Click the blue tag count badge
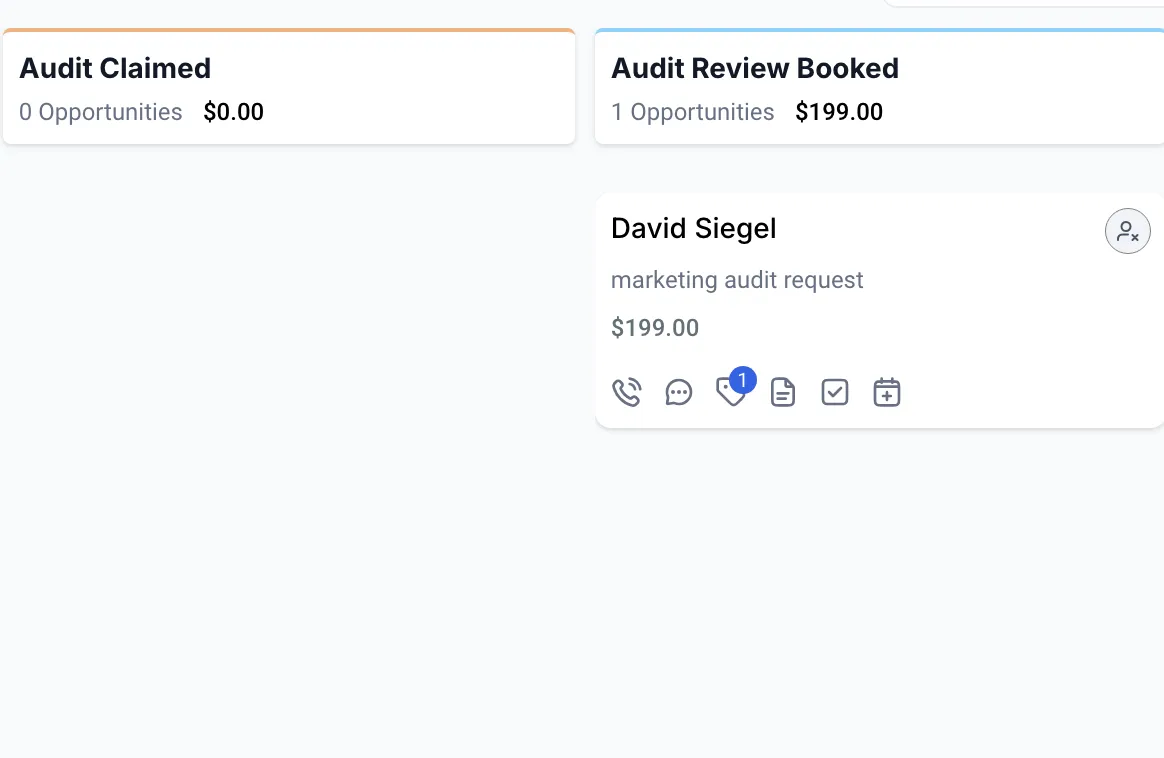 [x=743, y=380]
